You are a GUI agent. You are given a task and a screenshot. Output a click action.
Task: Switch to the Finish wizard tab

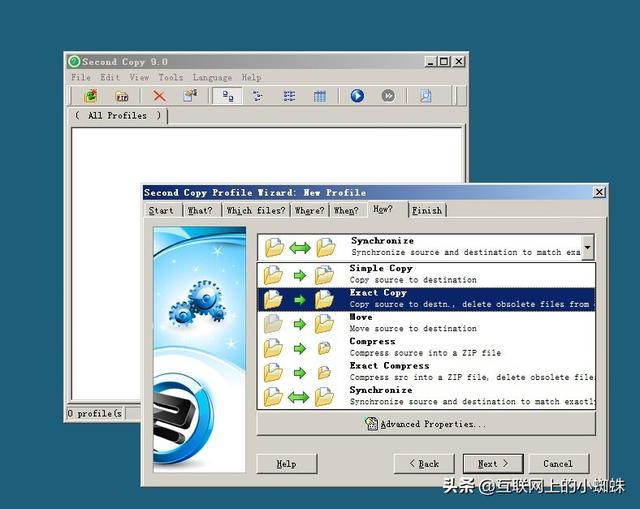coord(427,211)
